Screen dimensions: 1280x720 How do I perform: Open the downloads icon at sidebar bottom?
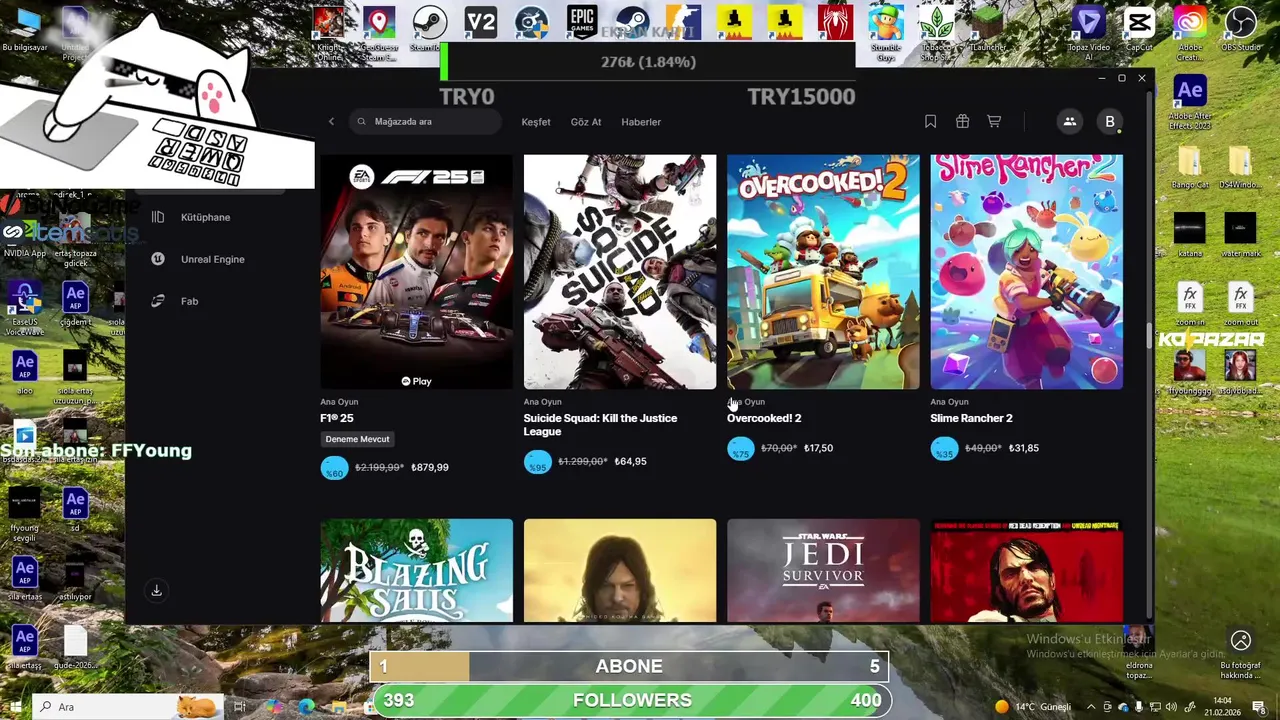156,591
